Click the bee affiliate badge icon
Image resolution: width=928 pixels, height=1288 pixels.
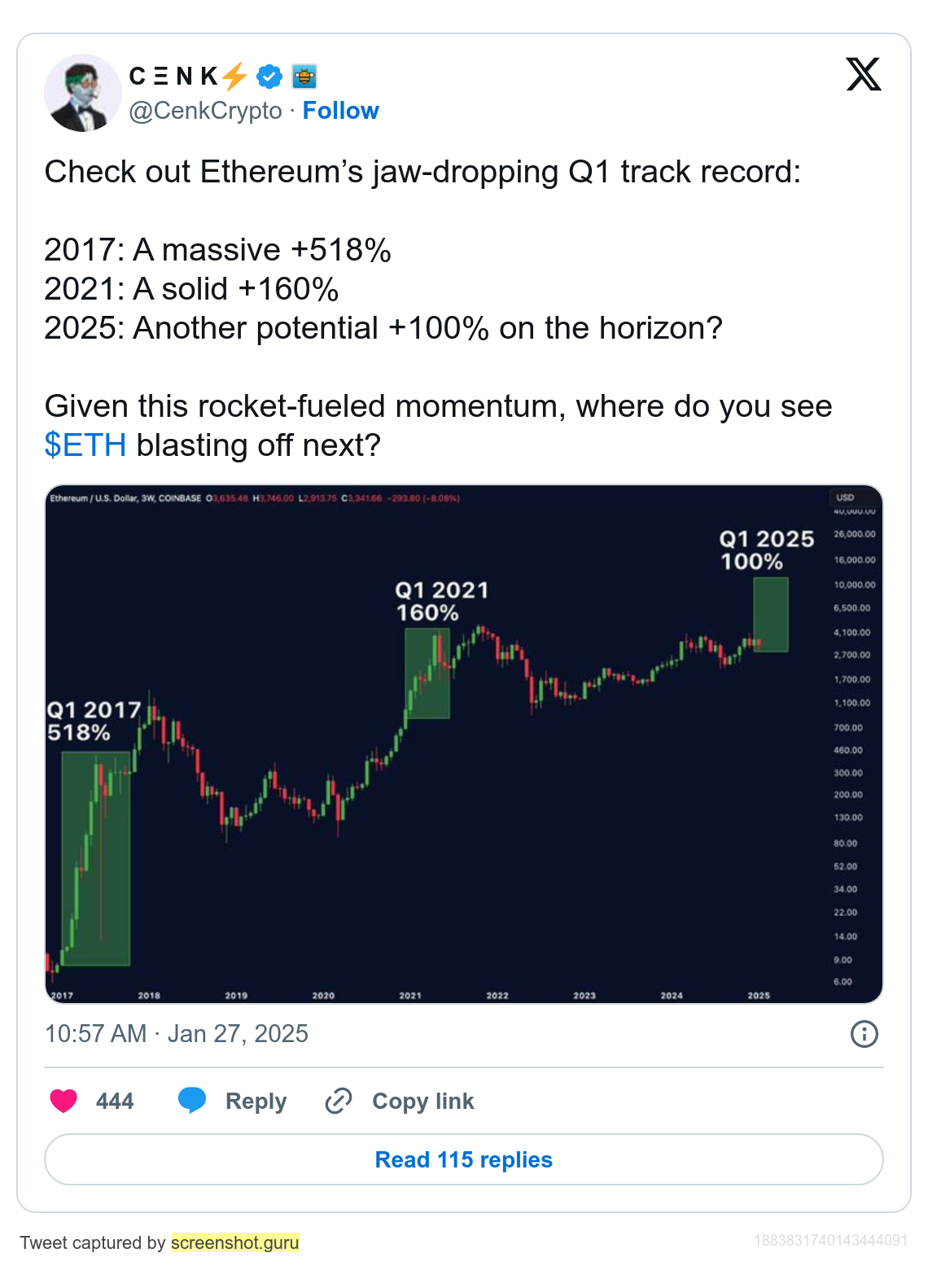[x=304, y=77]
